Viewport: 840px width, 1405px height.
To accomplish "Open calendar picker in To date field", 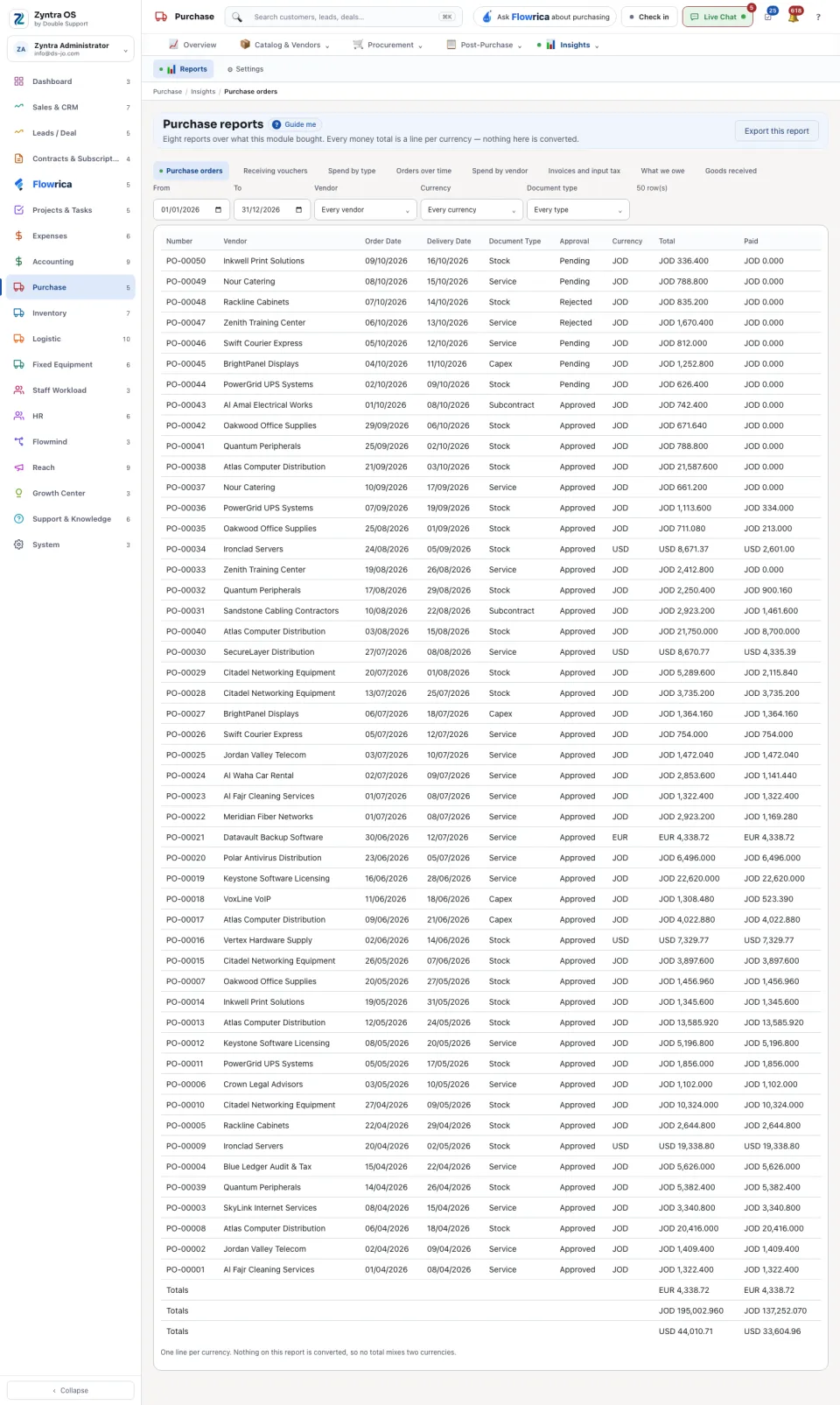I will click(x=298, y=210).
